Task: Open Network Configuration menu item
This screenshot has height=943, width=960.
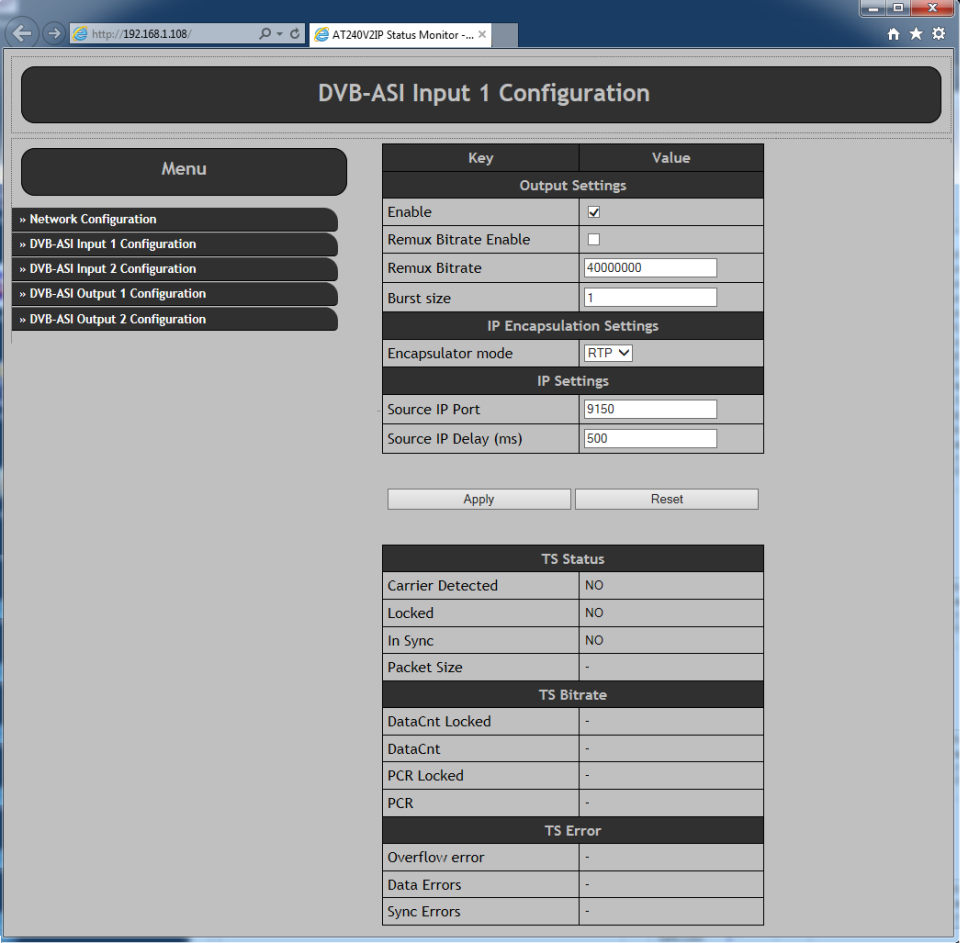Action: pyautogui.click(x=93, y=219)
